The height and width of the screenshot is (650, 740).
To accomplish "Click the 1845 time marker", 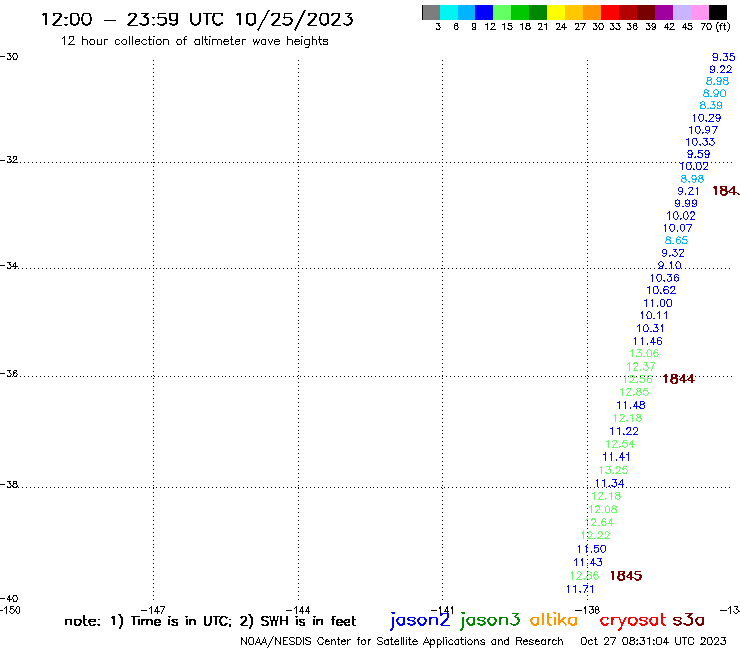I will [626, 575].
